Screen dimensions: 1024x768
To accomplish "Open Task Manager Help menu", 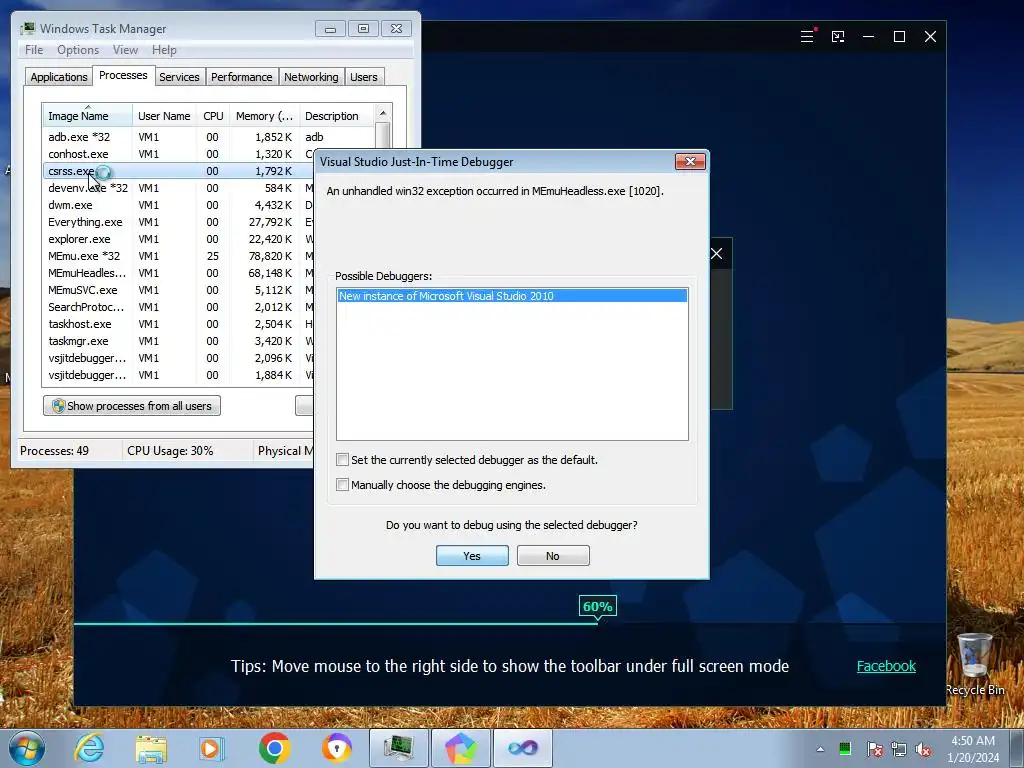I will click(x=164, y=50).
